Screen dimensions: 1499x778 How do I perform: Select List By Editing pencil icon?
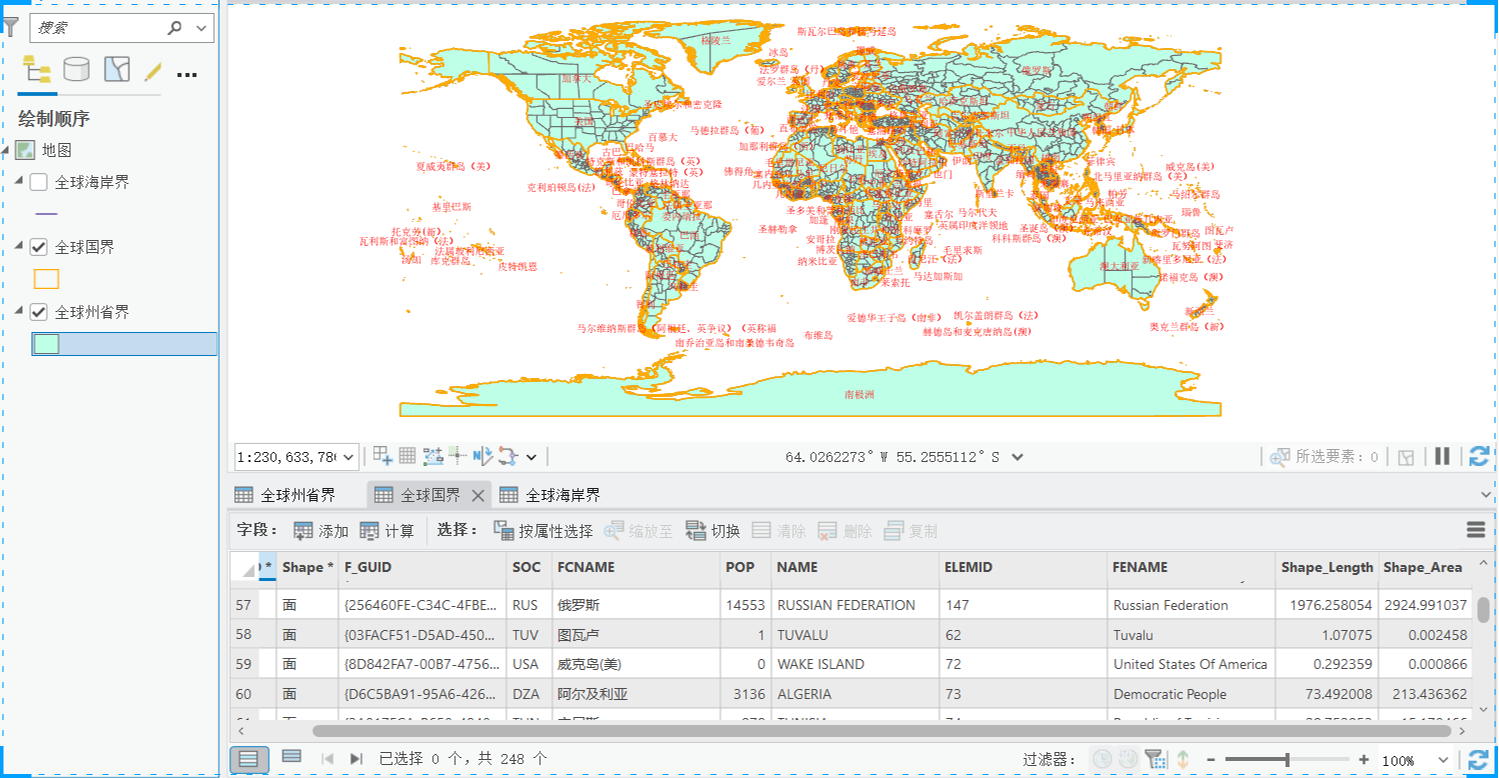153,71
